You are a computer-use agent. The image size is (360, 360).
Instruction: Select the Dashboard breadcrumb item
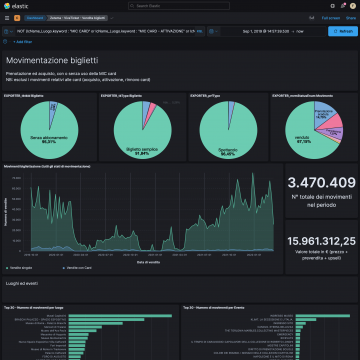[35, 18]
